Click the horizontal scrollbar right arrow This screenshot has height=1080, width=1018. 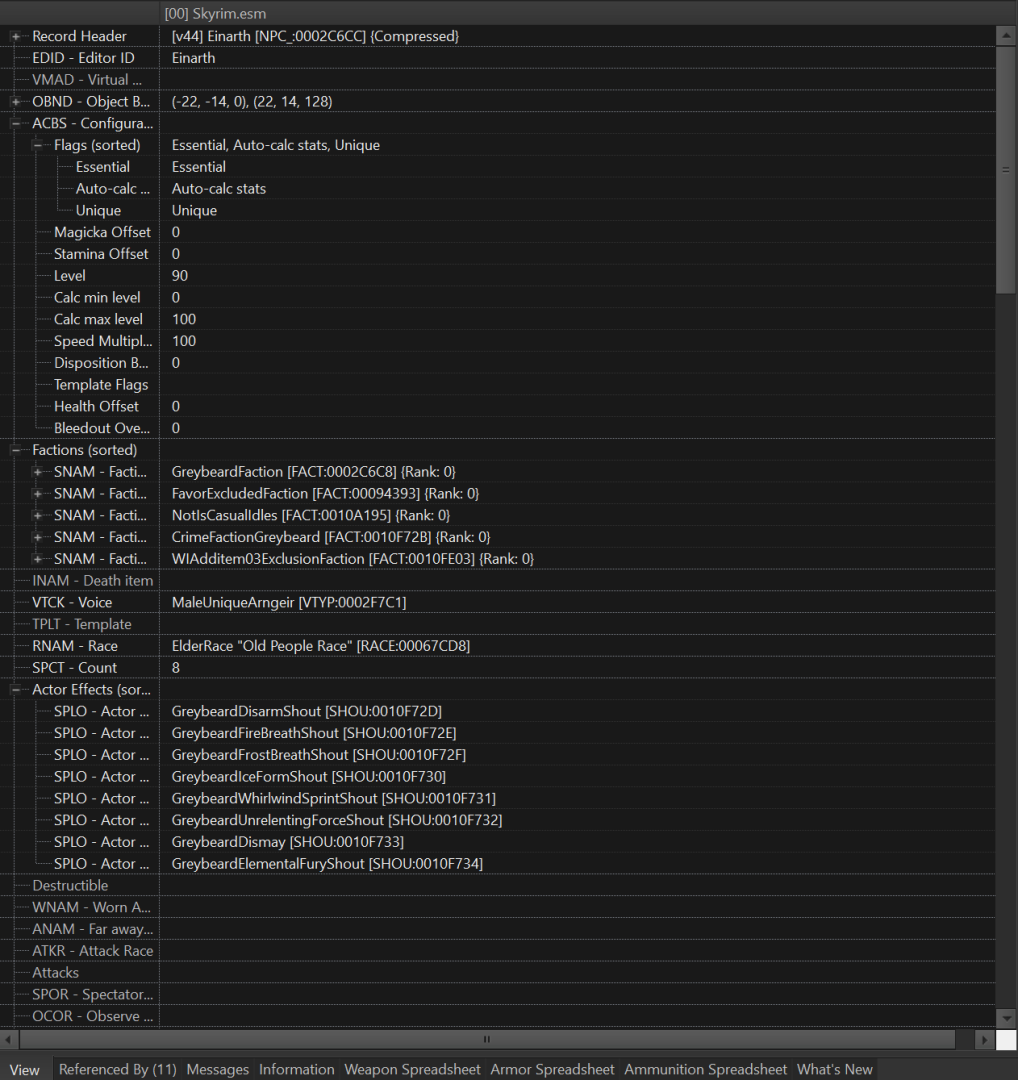point(984,1039)
